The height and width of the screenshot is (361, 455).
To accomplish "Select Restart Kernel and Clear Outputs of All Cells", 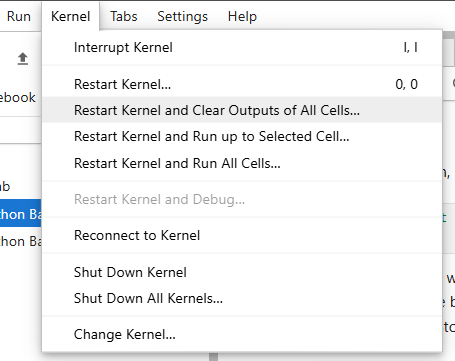I will [242, 110].
